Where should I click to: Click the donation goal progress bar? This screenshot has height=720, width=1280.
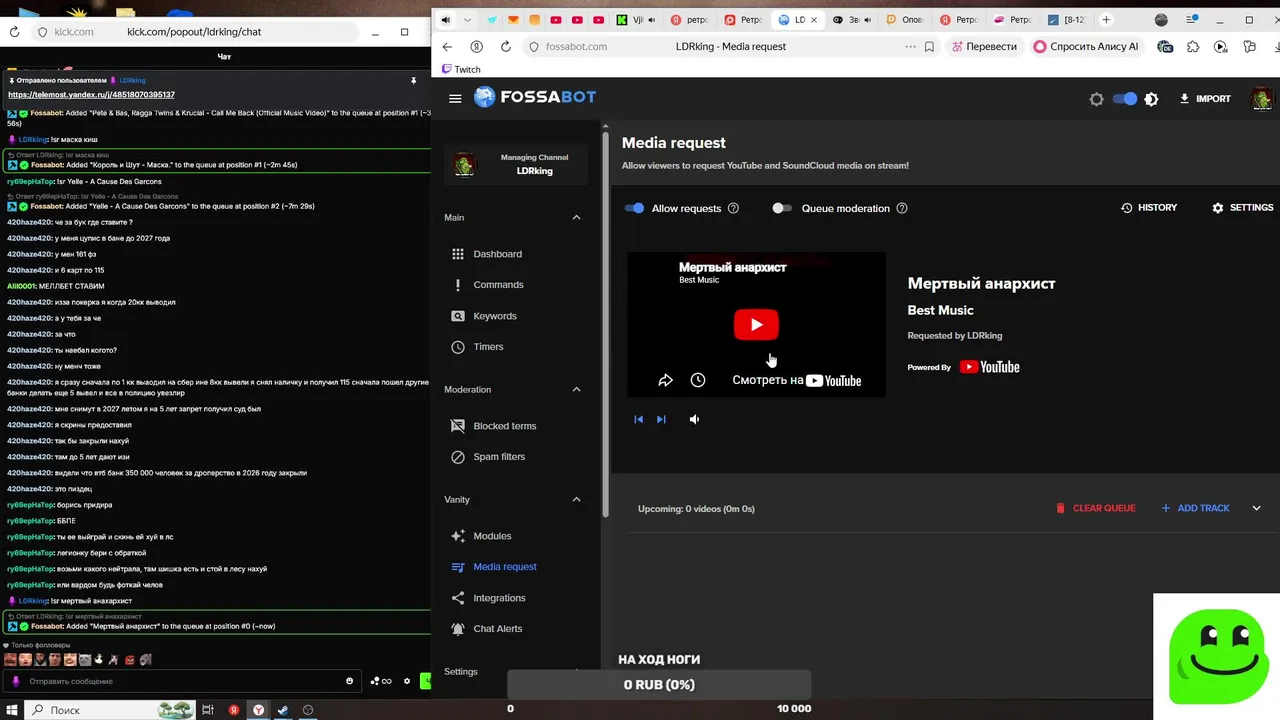click(x=659, y=685)
